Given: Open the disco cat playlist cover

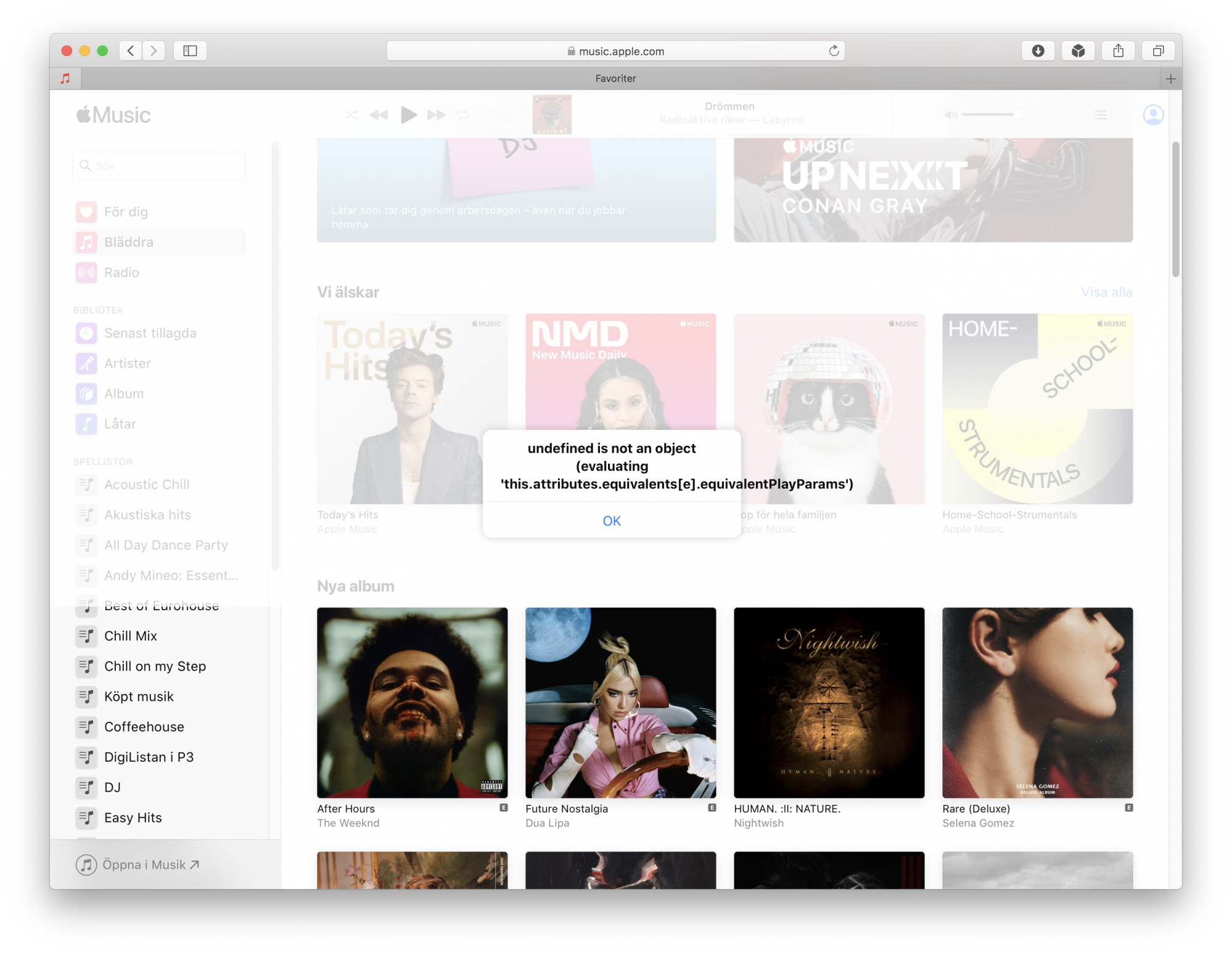Looking at the screenshot, I should [829, 409].
